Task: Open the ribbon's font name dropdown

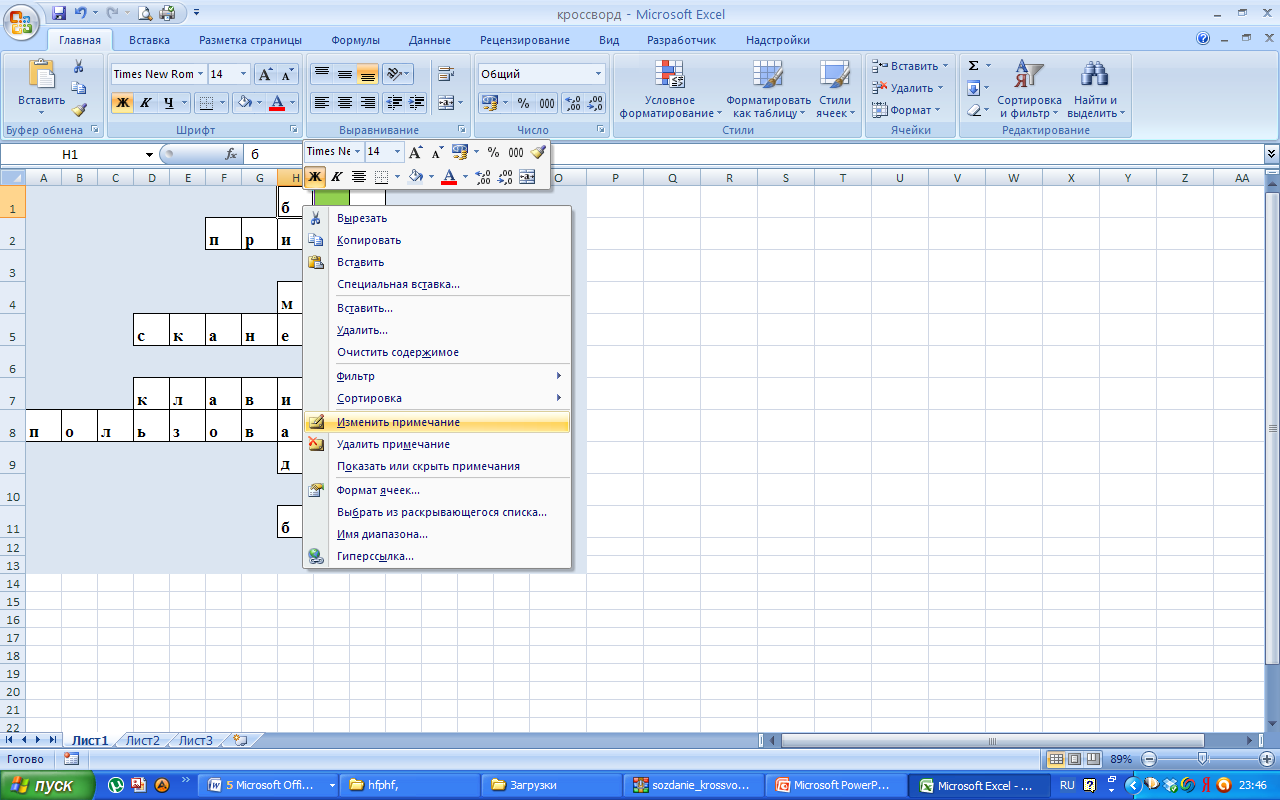Action: pos(200,74)
